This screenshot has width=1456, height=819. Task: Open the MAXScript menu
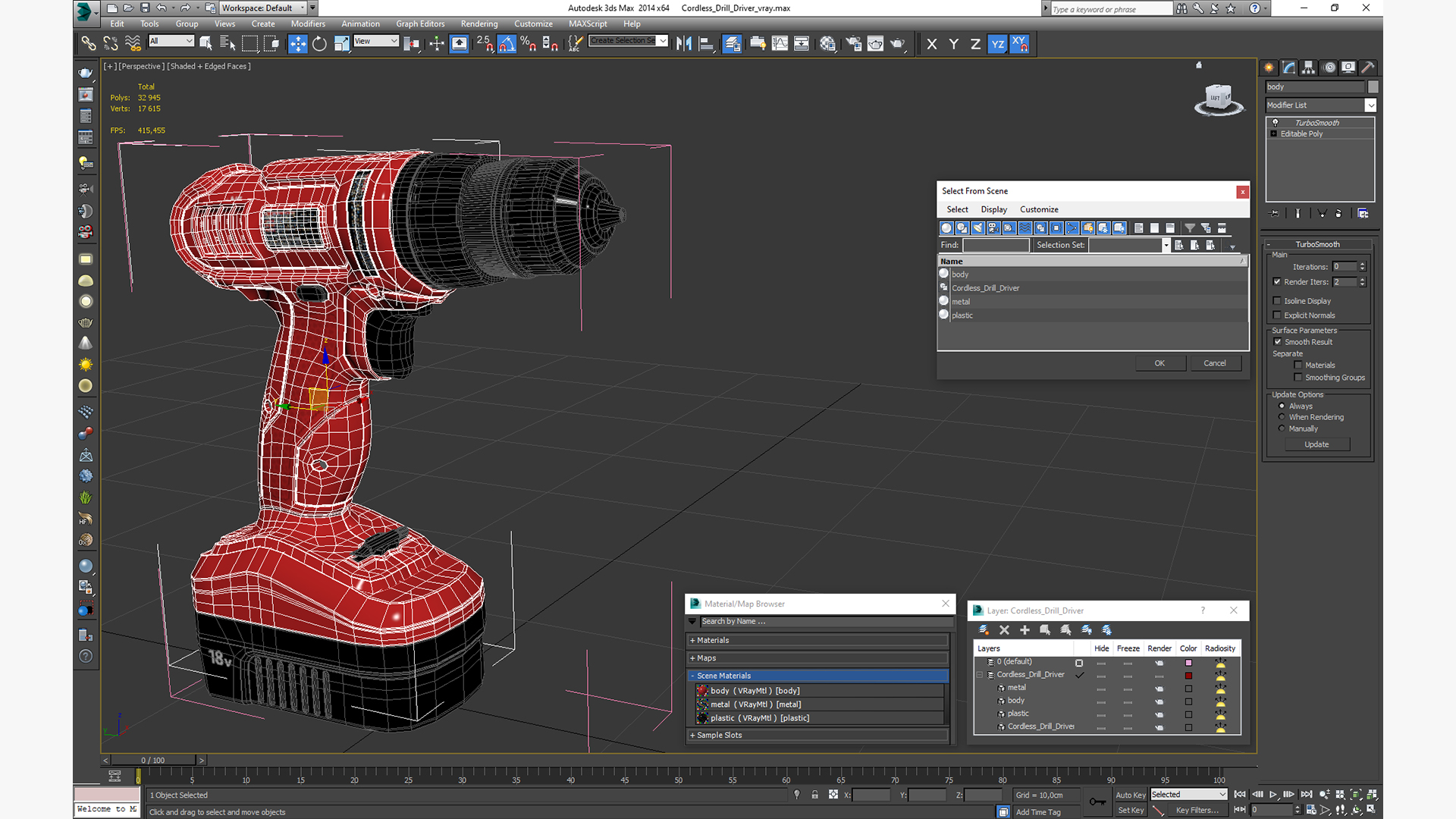point(588,24)
